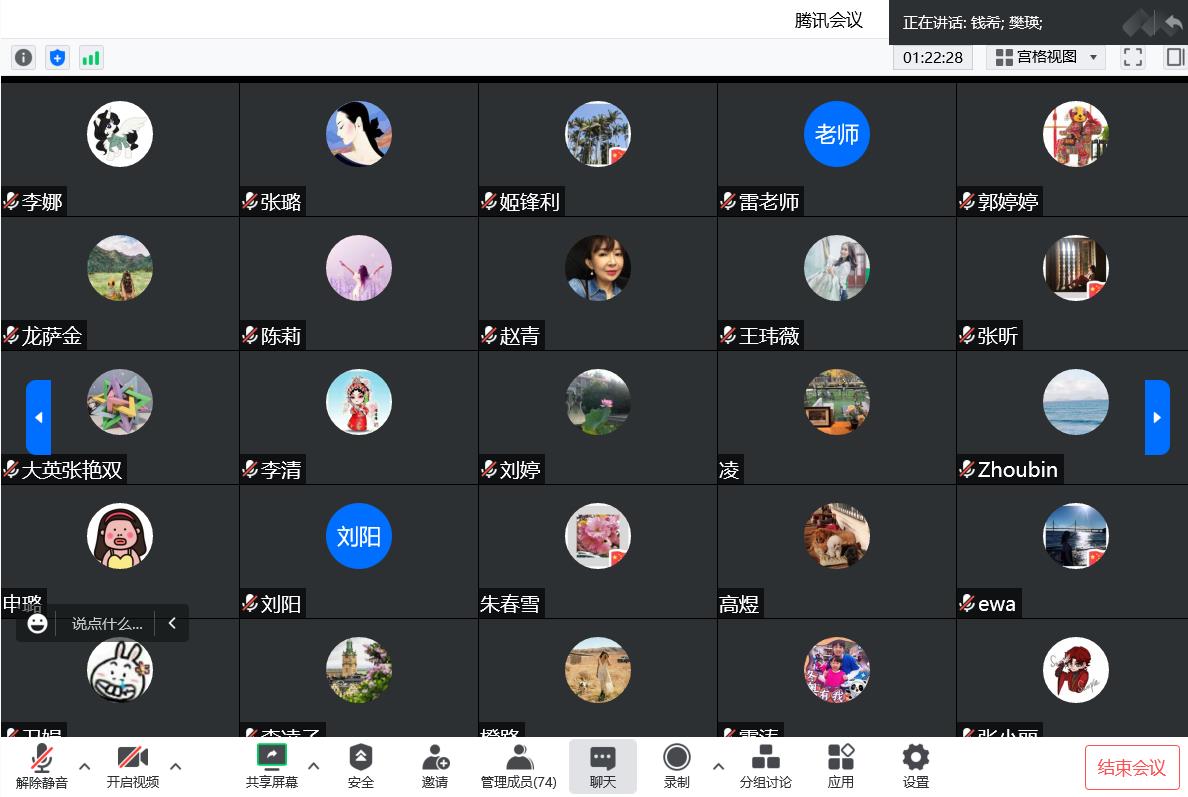
Task: Expand the 宫格视图 layout dropdown
Action: [x=1046, y=58]
